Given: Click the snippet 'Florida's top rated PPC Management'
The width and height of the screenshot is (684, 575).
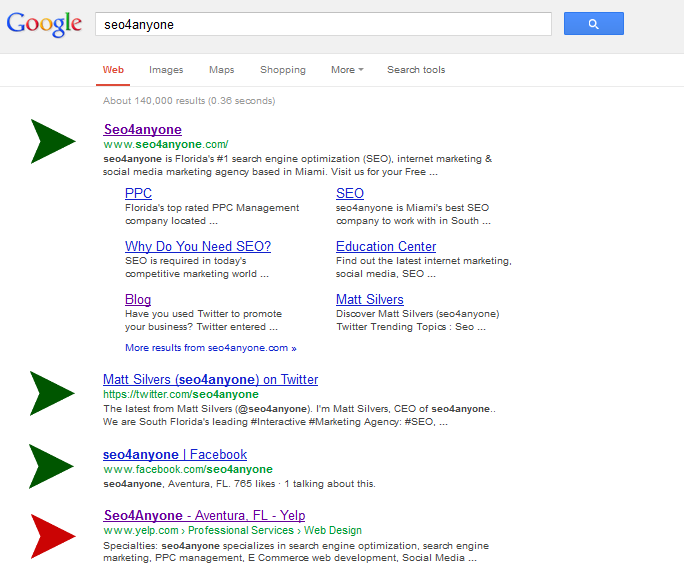Looking at the screenshot, I should (x=212, y=214).
